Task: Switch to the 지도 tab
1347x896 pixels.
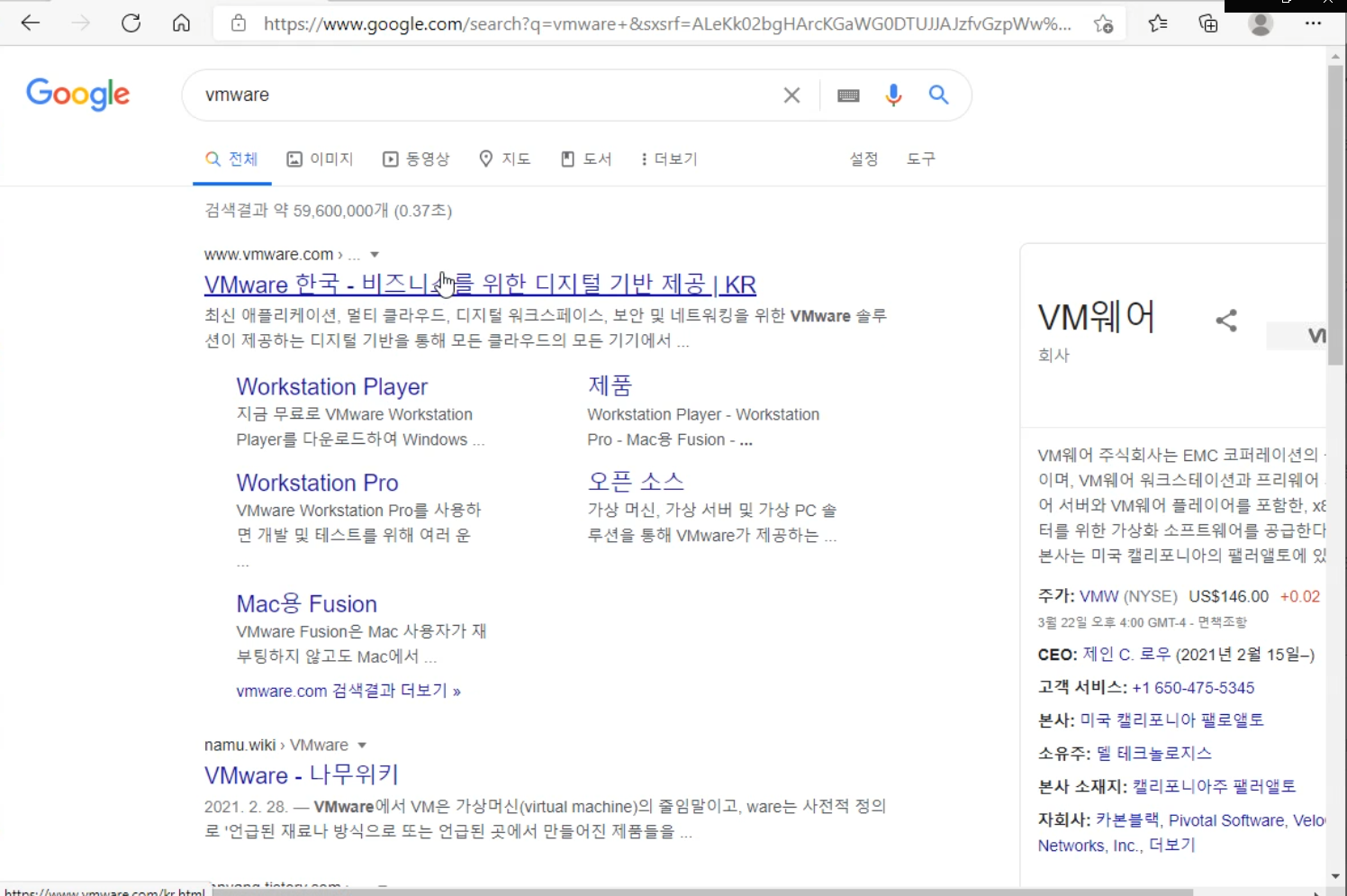Action: tap(504, 159)
